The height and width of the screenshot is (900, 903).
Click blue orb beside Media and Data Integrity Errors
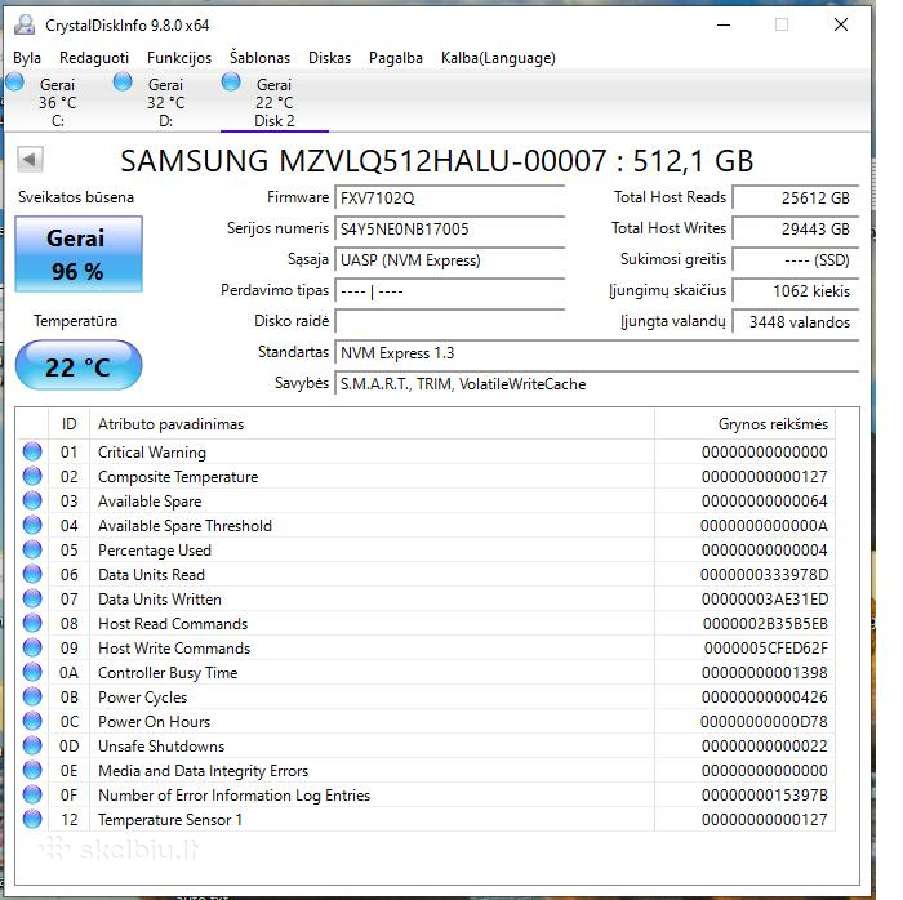point(32,770)
